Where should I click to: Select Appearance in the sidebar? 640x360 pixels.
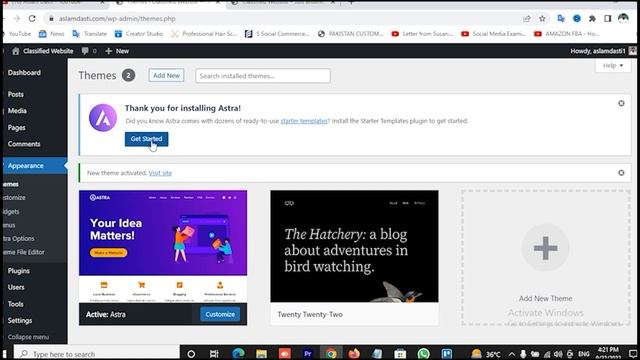pos(25,166)
